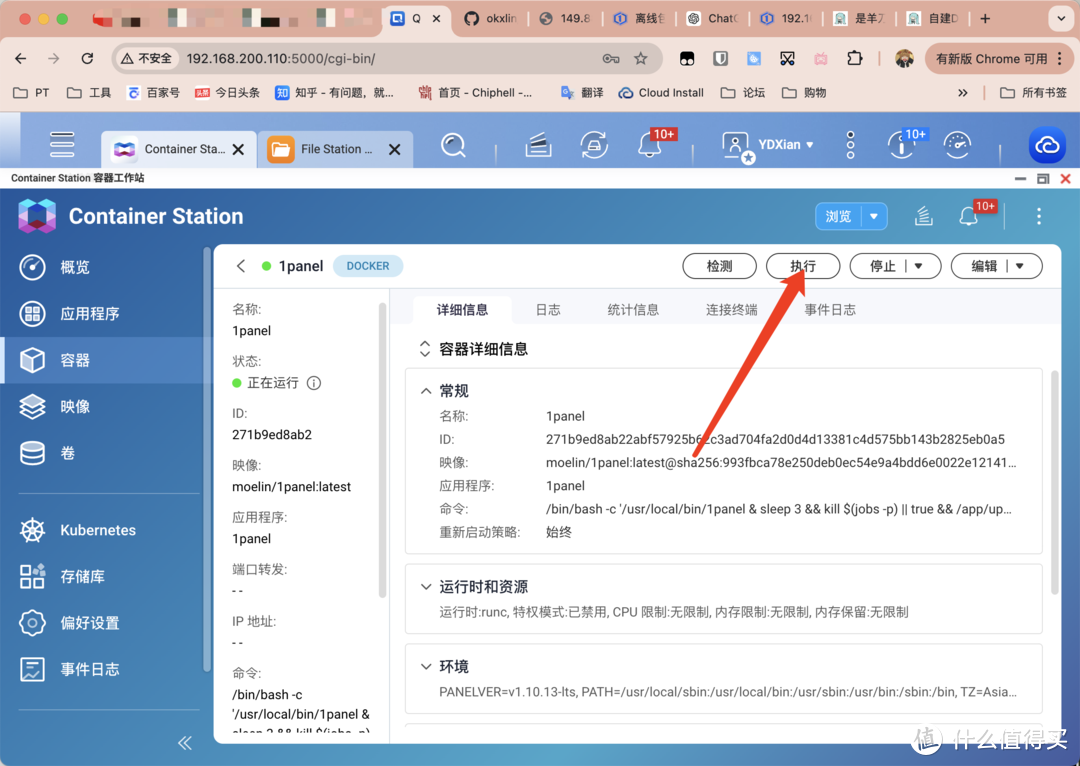This screenshot has height=766, width=1080.
Task: Click the 执行 button
Action: pos(802,266)
